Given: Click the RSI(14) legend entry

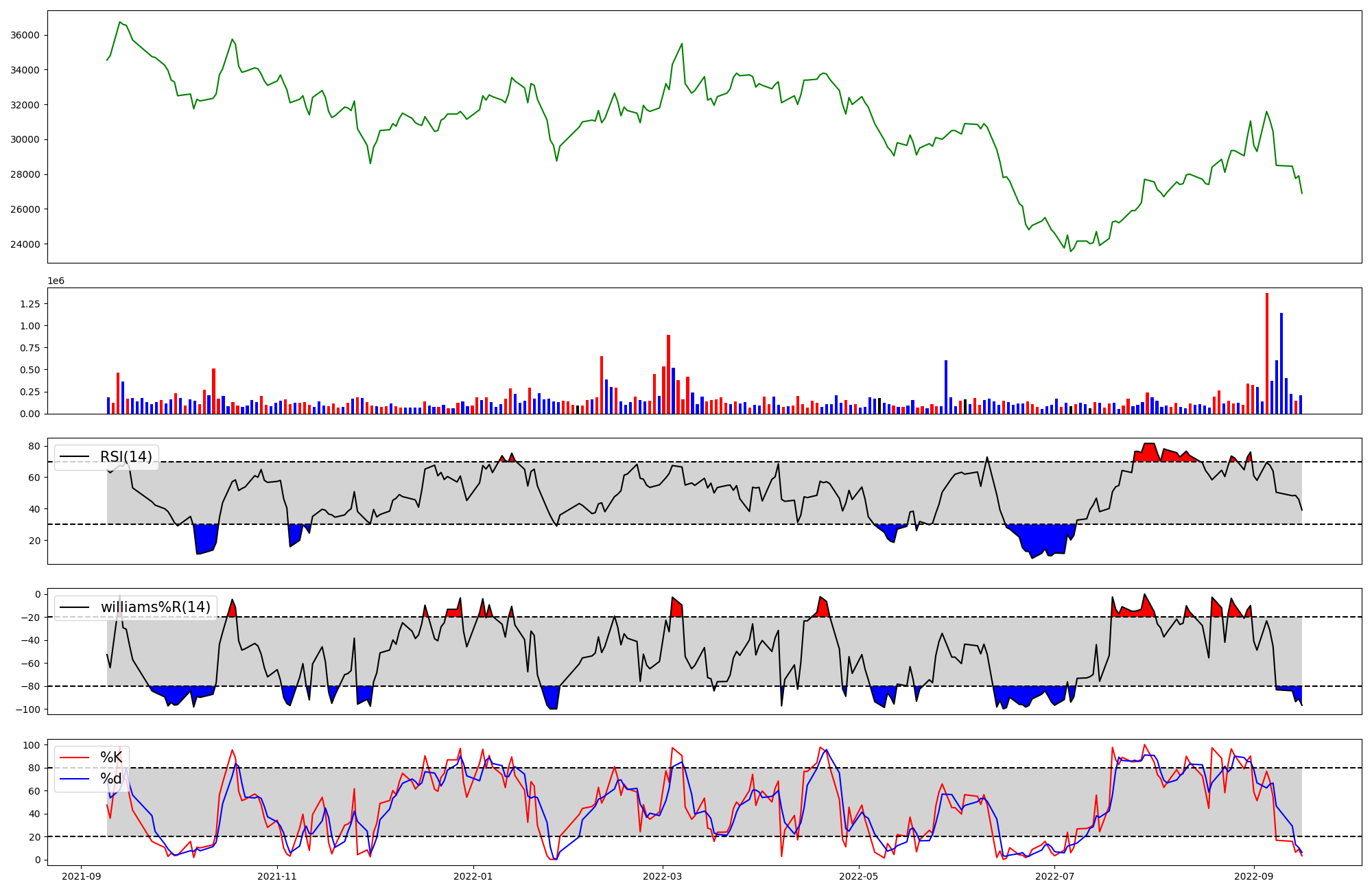Looking at the screenshot, I should 126,457.
